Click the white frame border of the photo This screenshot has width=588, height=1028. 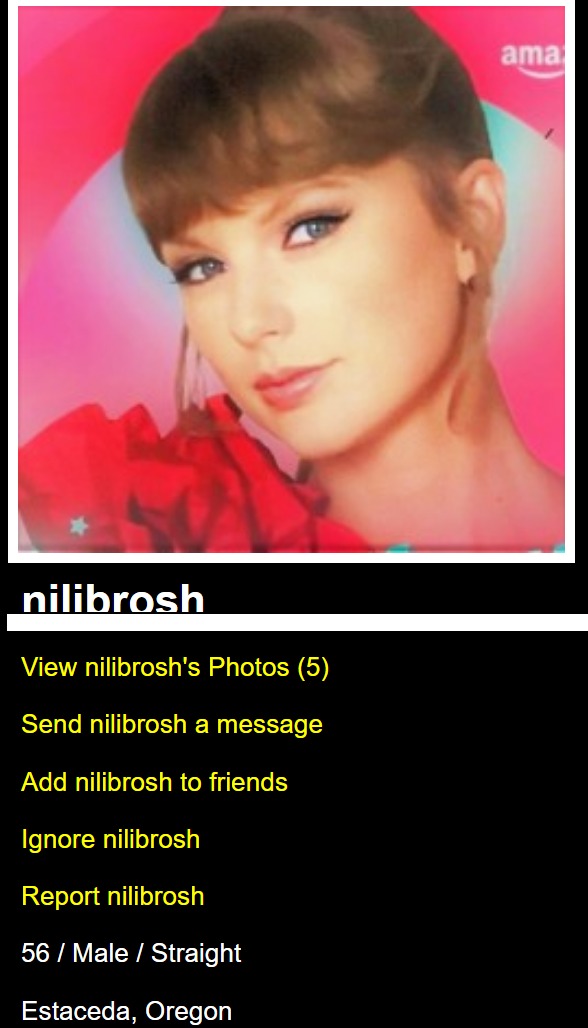coord(291,558)
